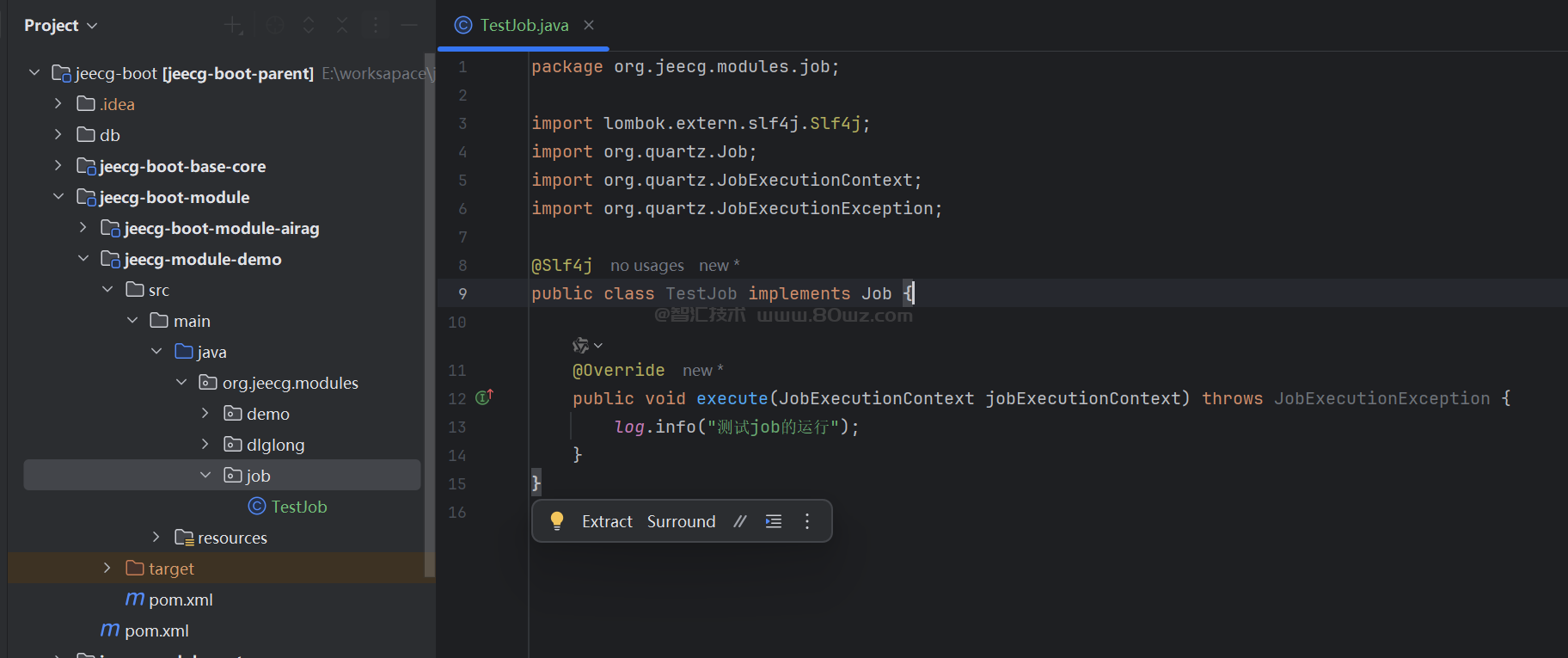Screen dimensions: 1568x658
Task: Click the reformat code toolbar icon
Action: (774, 521)
